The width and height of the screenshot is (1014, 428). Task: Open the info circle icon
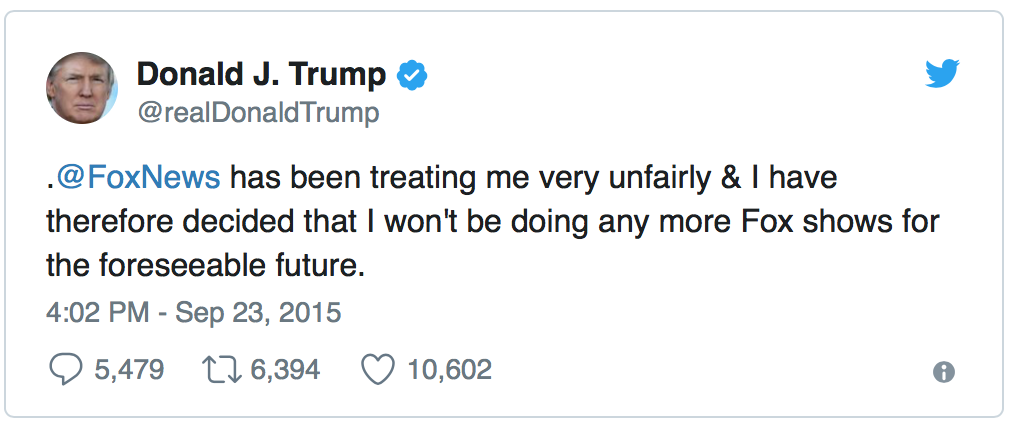coord(943,372)
